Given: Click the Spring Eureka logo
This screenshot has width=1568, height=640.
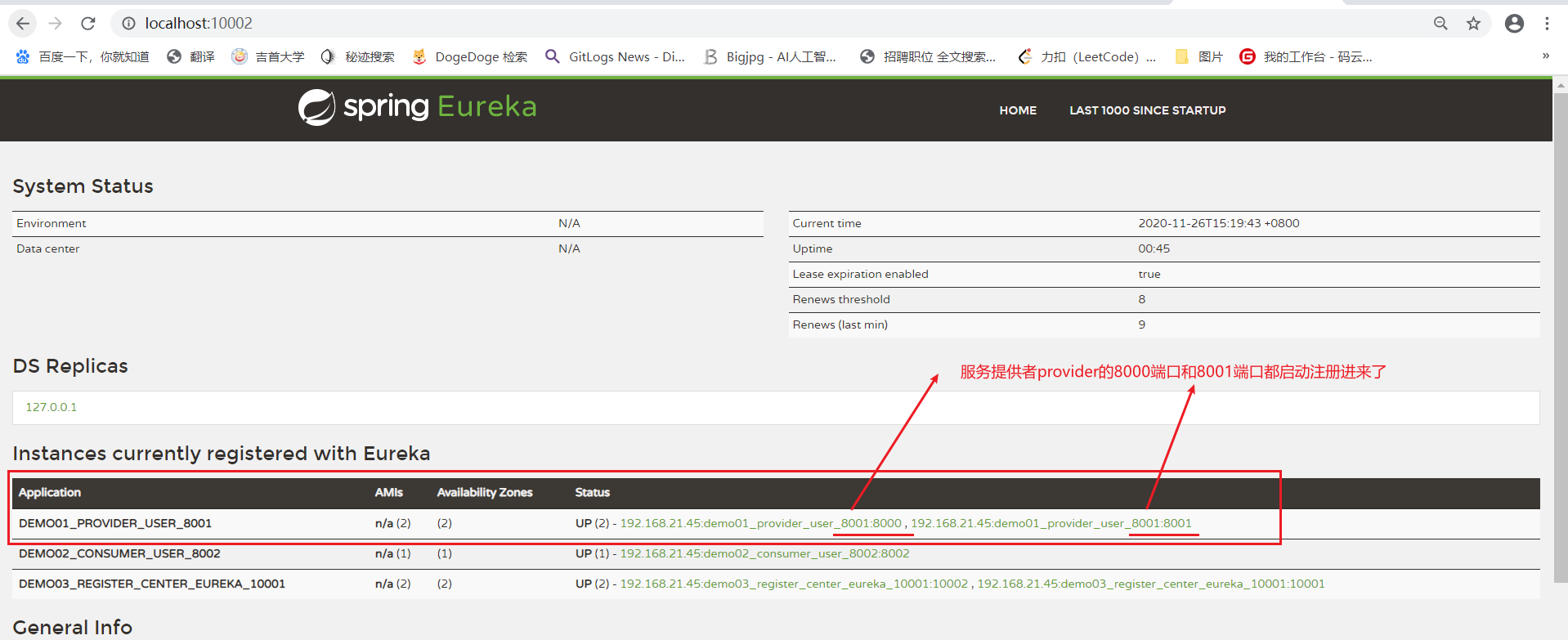Looking at the screenshot, I should [417, 107].
